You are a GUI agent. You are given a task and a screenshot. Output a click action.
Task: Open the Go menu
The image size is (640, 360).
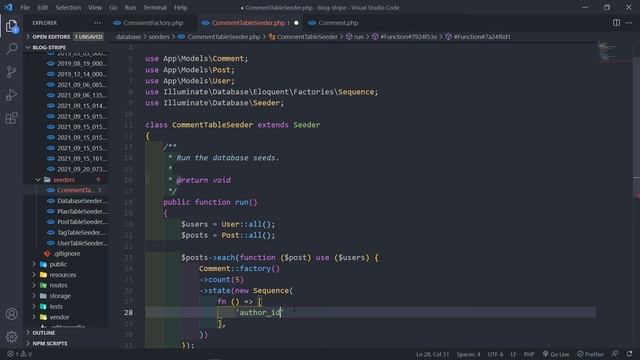pos(113,7)
